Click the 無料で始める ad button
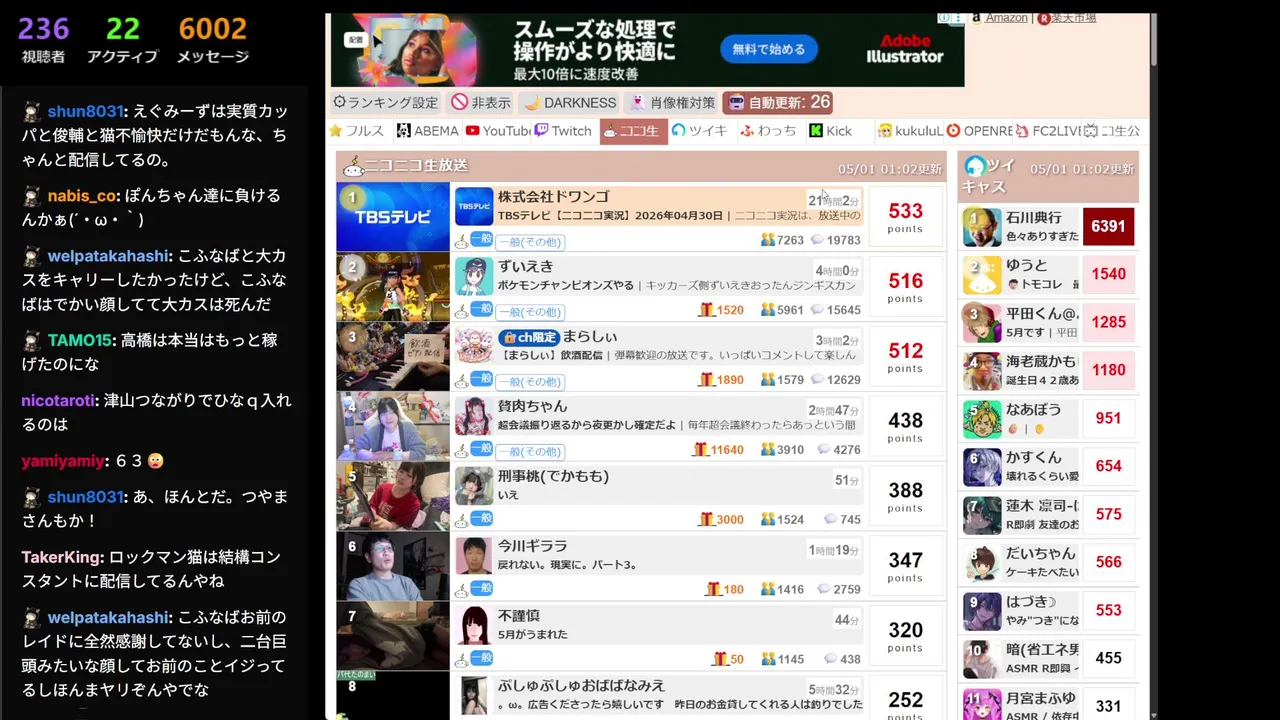1280x720 pixels. (x=768, y=49)
